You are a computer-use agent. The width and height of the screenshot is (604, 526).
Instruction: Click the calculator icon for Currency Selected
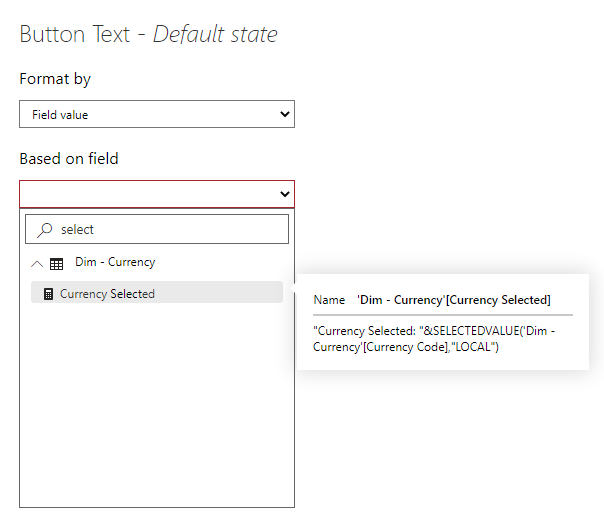tap(49, 294)
